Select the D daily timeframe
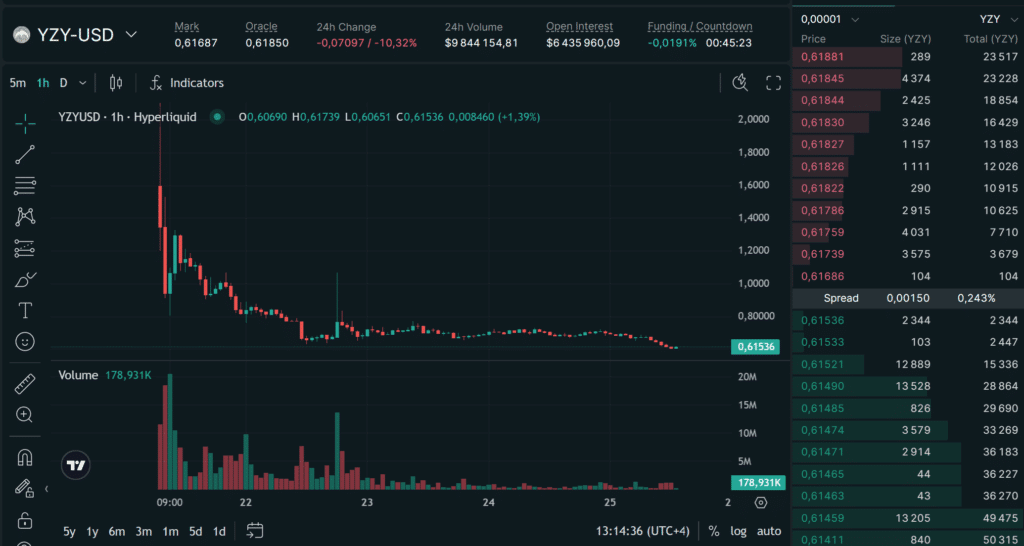Image resolution: width=1024 pixels, height=546 pixels. 63,83
